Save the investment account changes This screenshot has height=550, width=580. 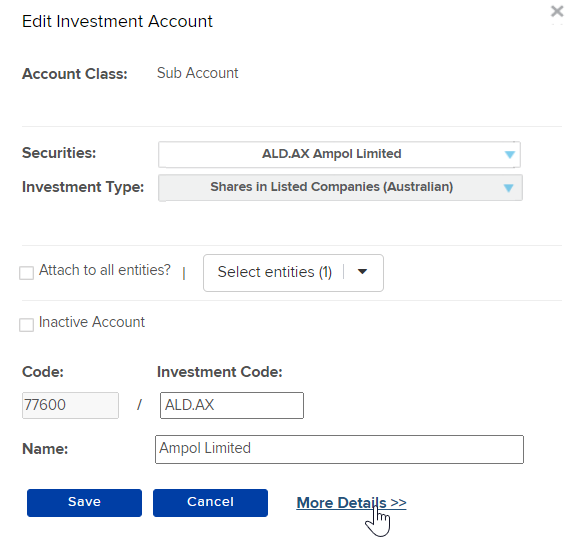84,503
